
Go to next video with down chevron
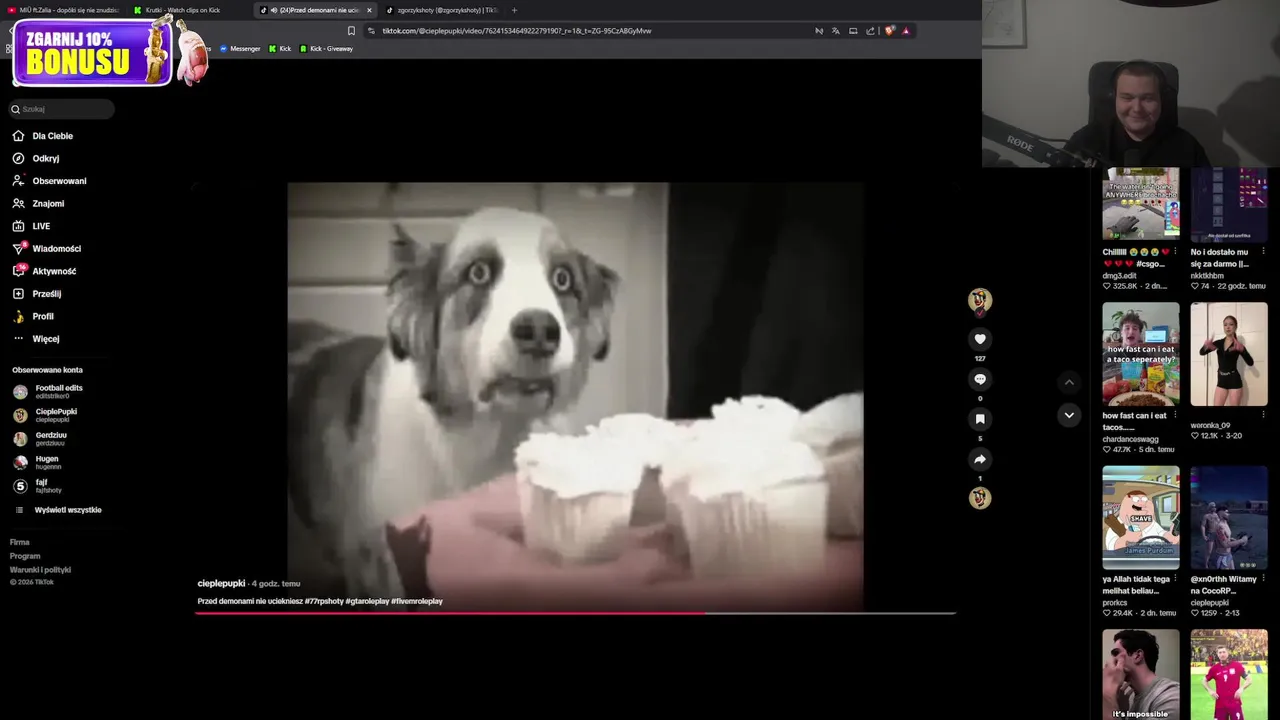[x=1069, y=415]
